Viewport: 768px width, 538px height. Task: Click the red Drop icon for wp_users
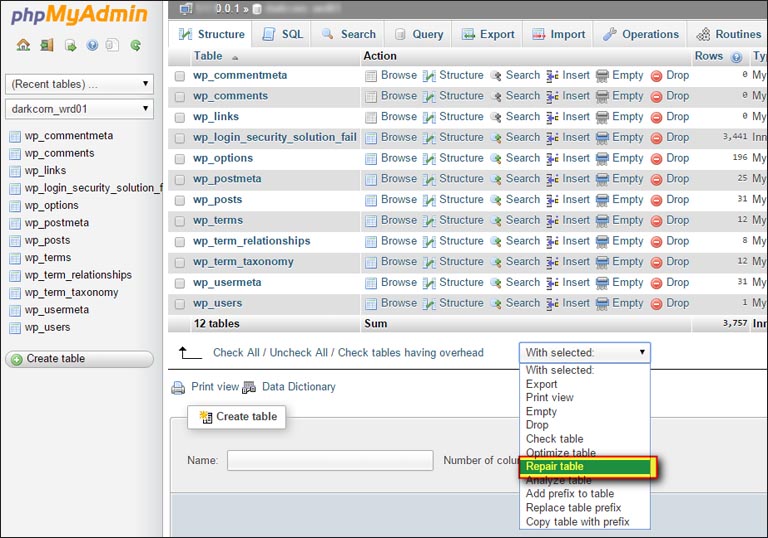(656, 304)
